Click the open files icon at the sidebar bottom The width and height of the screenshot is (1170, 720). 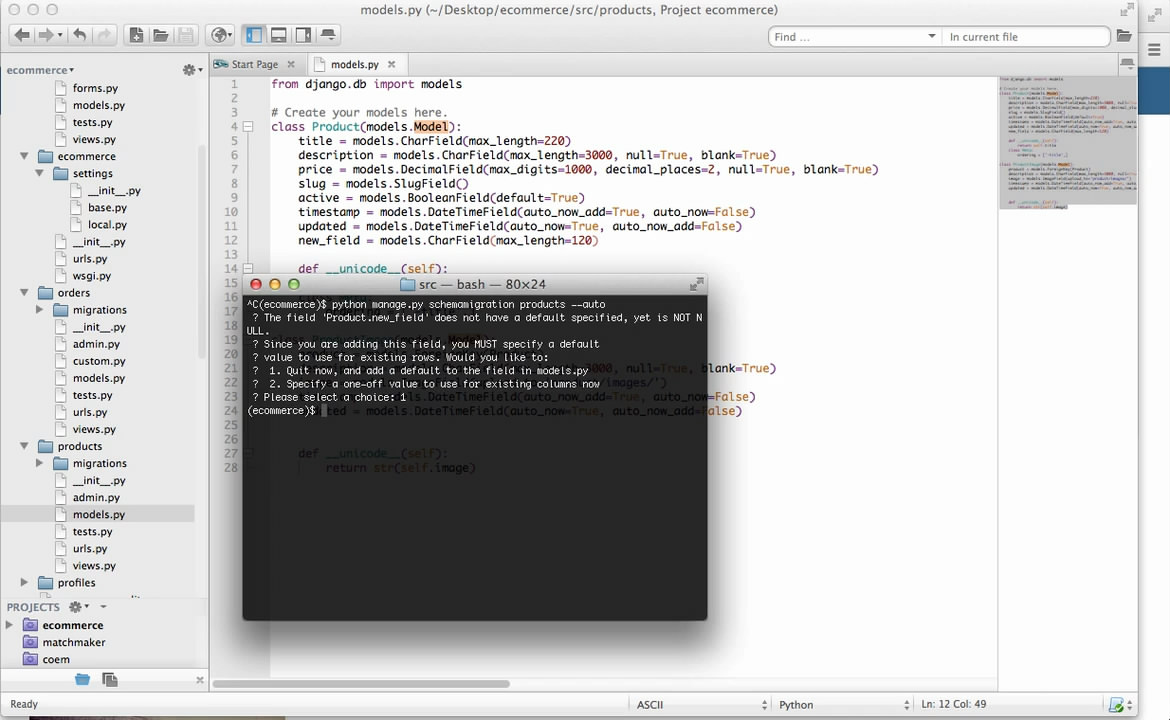[110, 679]
